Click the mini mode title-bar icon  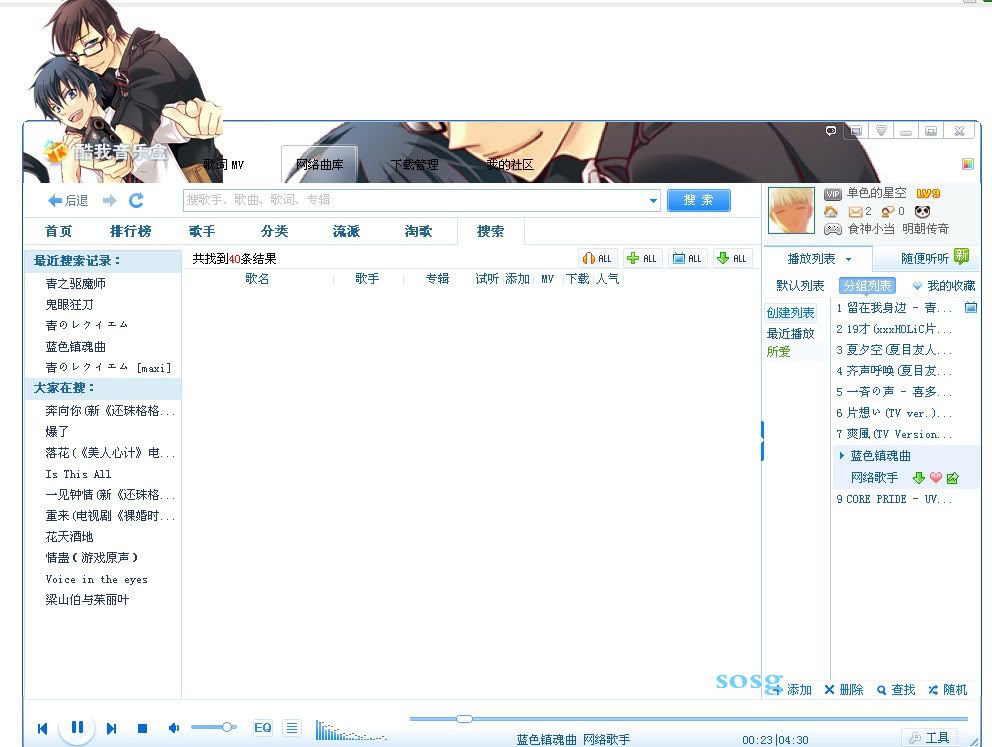point(856,131)
